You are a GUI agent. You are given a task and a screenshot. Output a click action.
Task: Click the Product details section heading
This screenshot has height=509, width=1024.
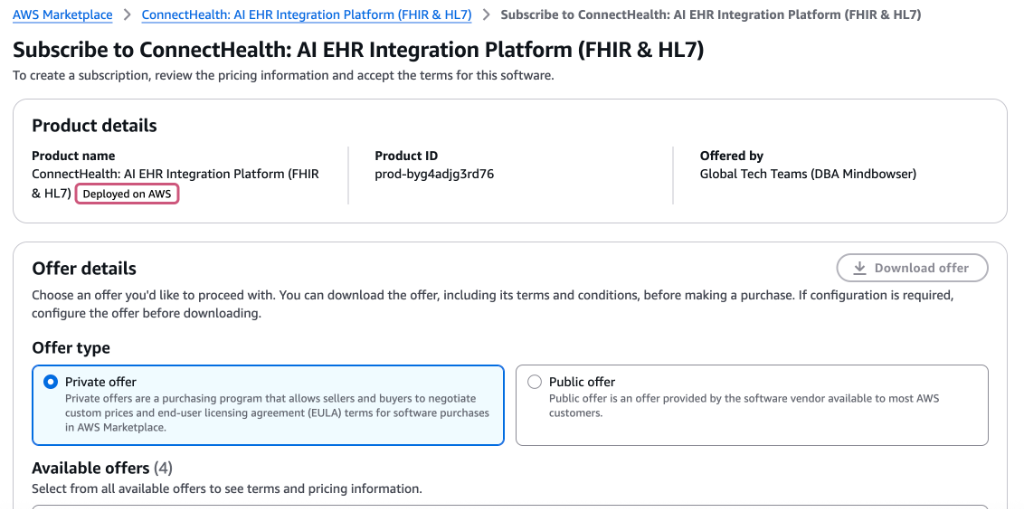click(94, 126)
